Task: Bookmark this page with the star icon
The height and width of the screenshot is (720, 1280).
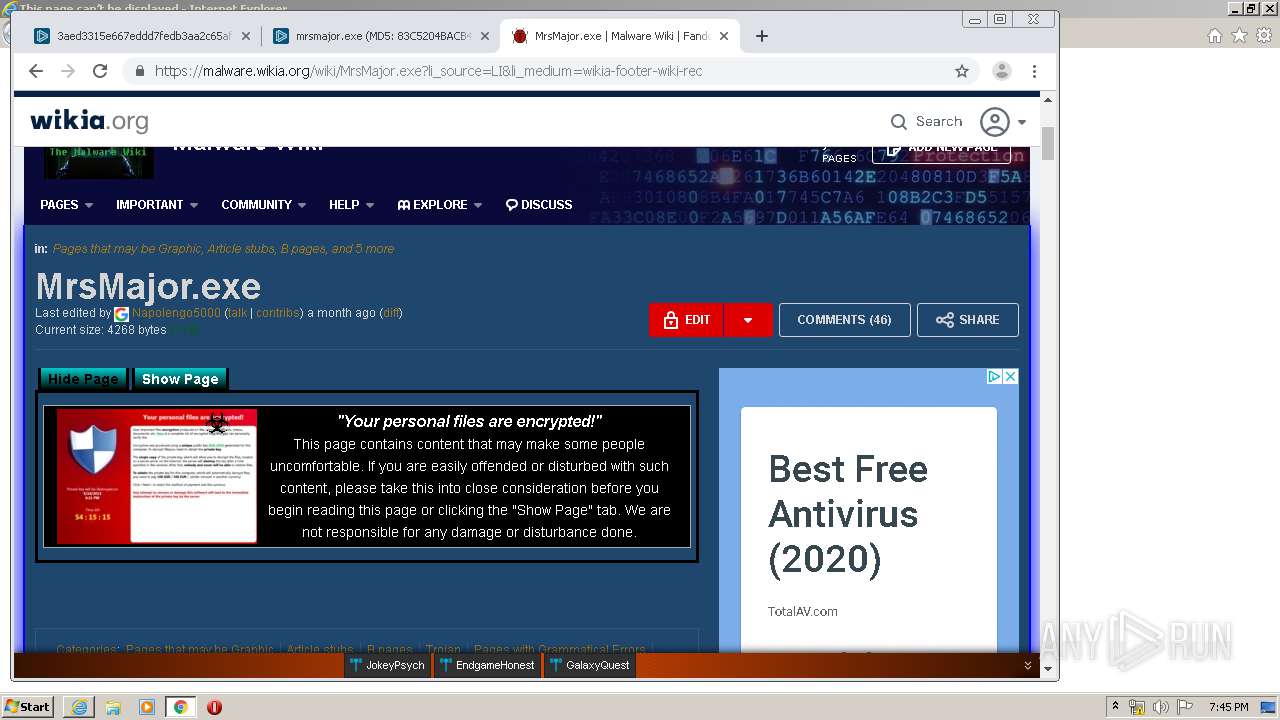Action: pyautogui.click(x=962, y=71)
